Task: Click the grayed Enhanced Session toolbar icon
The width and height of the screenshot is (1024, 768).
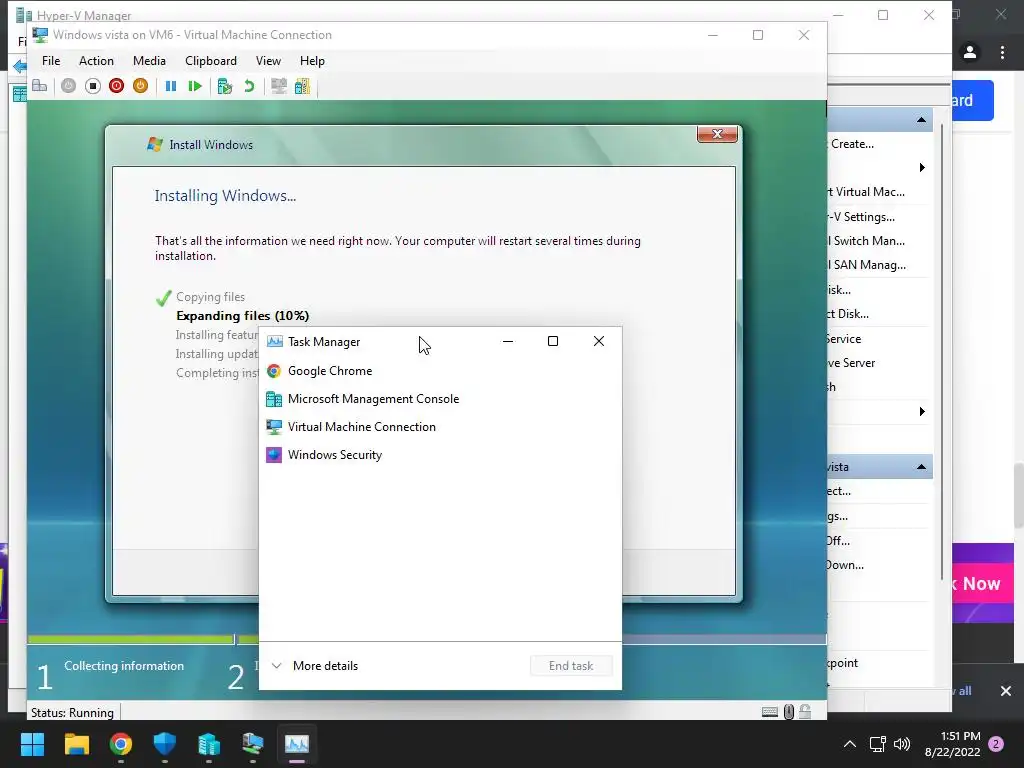Action: click(279, 86)
